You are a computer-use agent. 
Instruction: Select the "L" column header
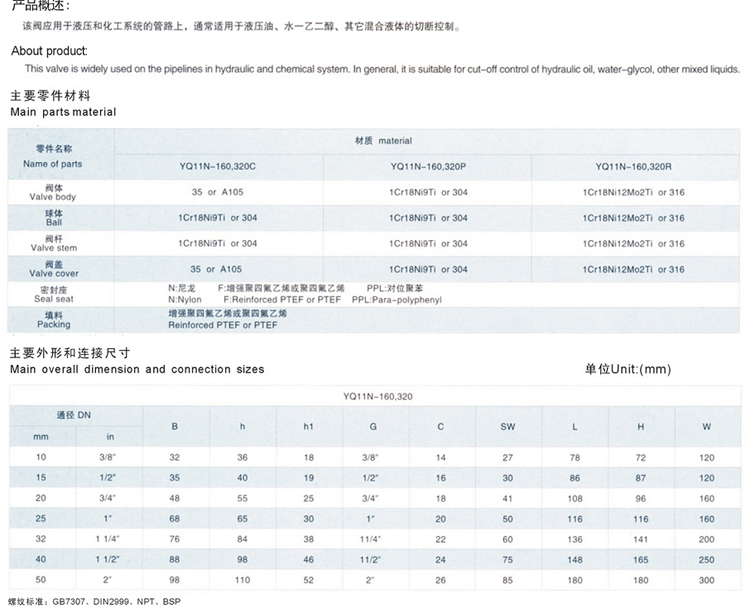pos(575,426)
